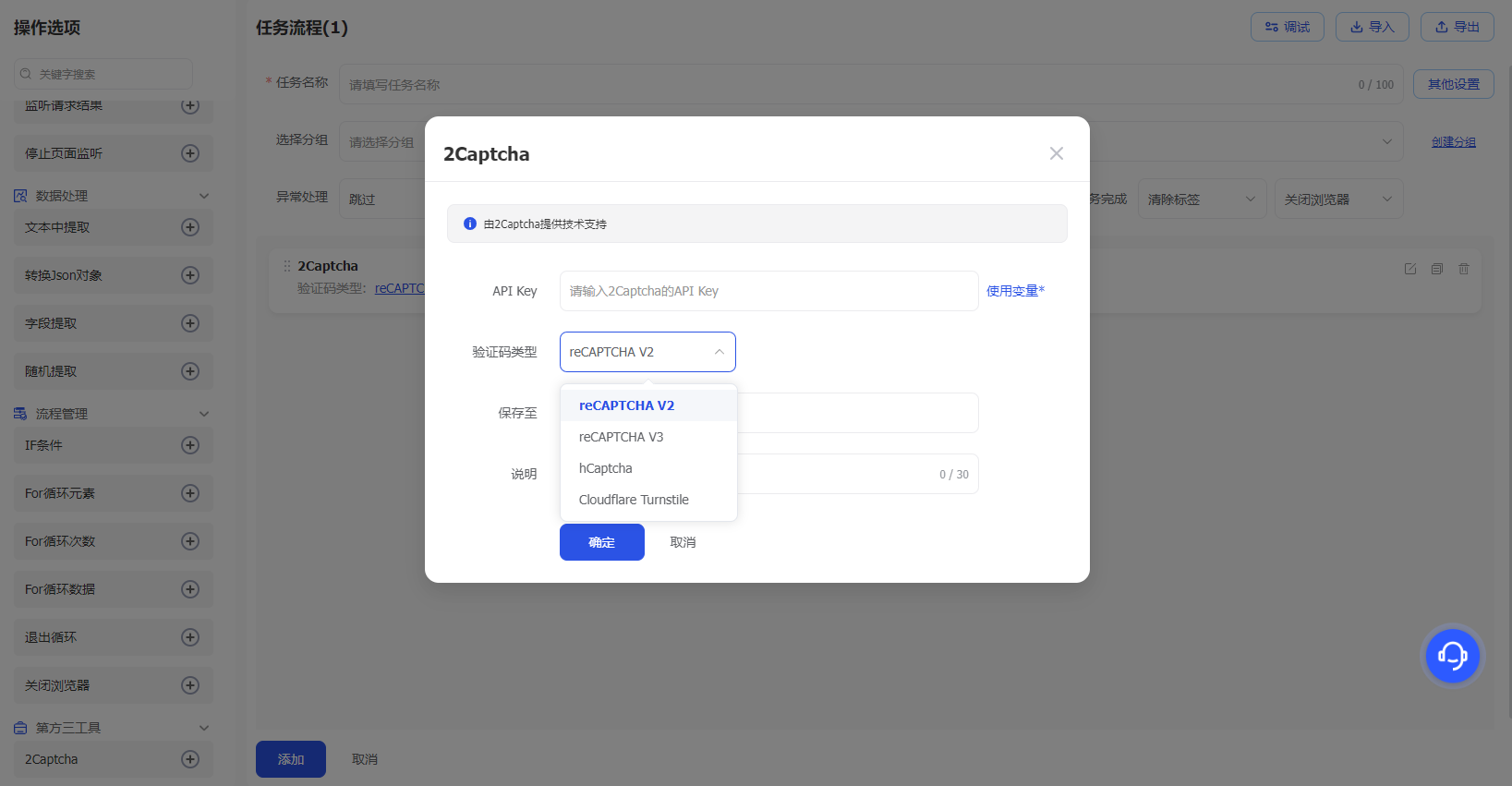Open the customer support headset chat
The width and height of the screenshot is (1512, 786).
pyautogui.click(x=1452, y=656)
